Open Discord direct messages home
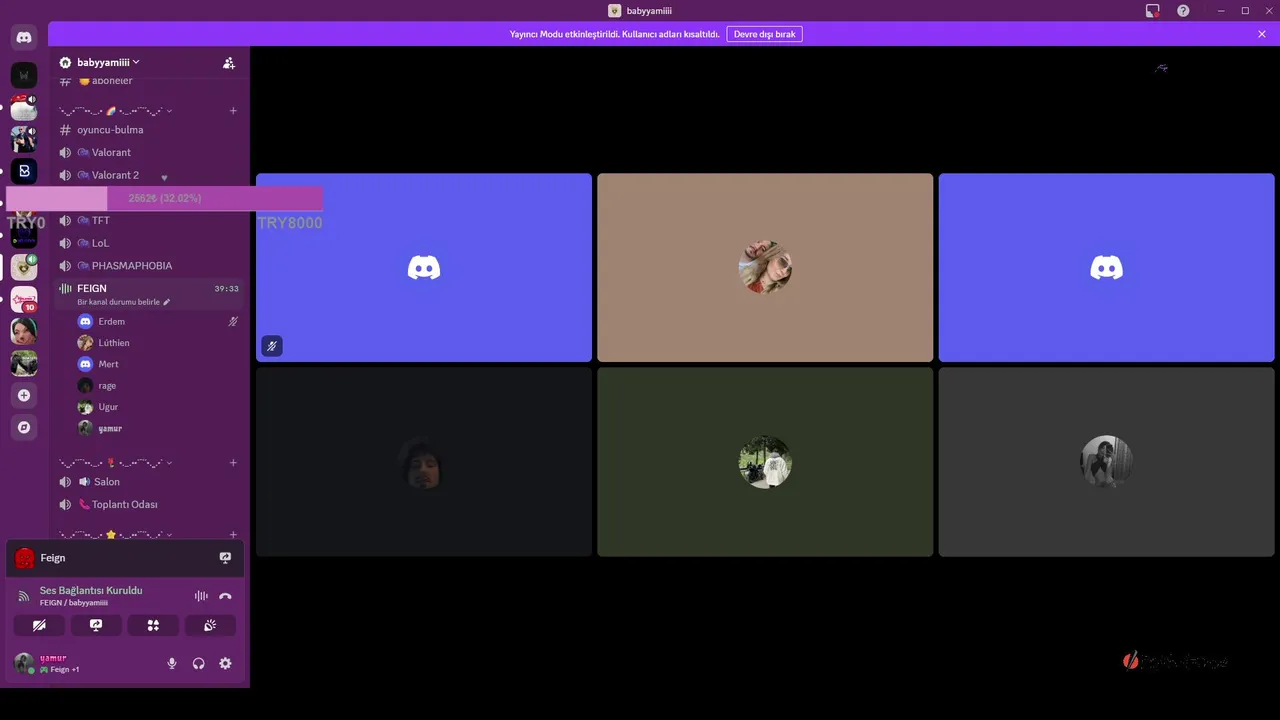 coord(24,37)
